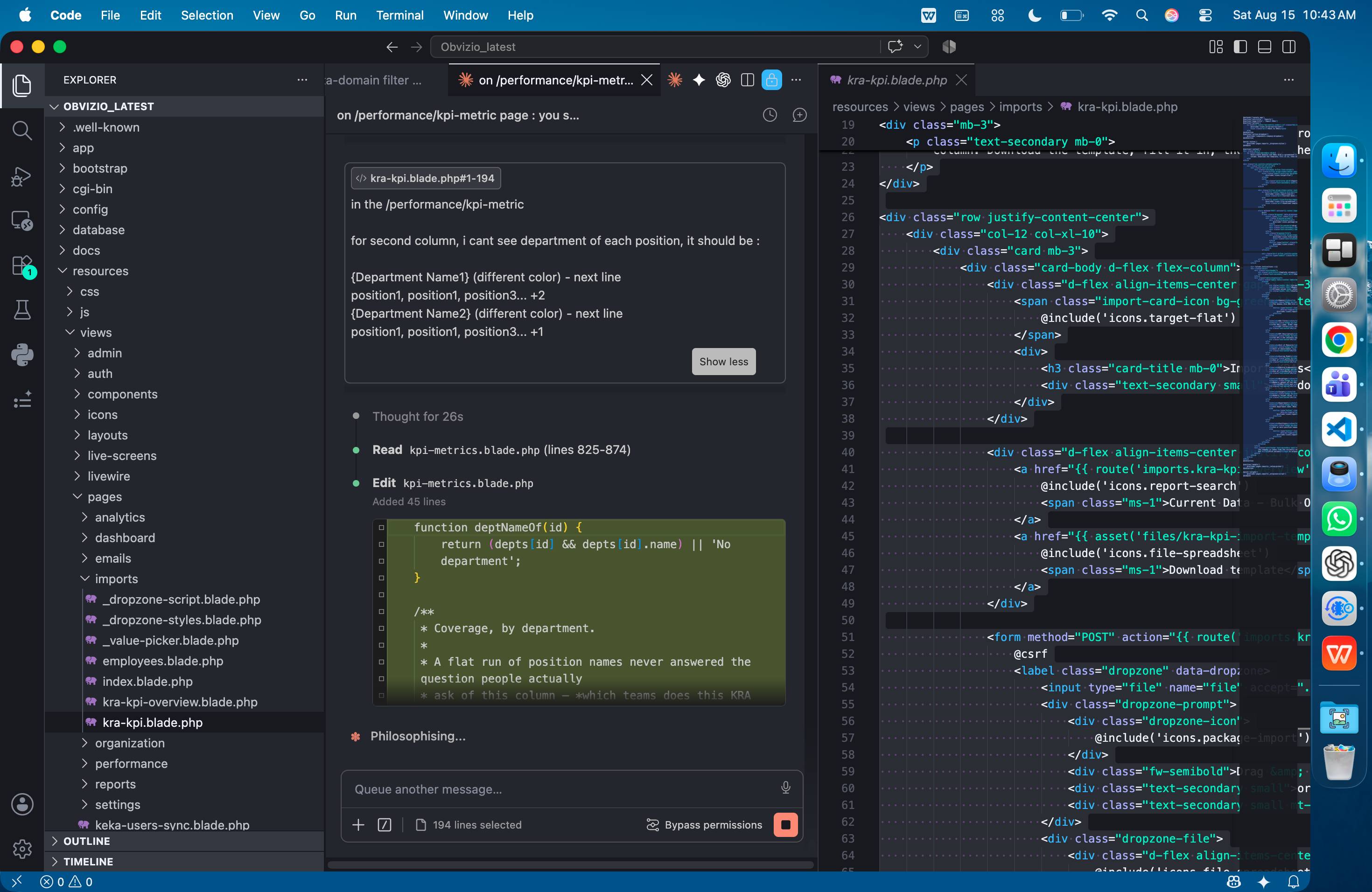Viewport: 1372px width, 892px height.
Task: Open the Search view in activity bar
Action: tap(22, 131)
